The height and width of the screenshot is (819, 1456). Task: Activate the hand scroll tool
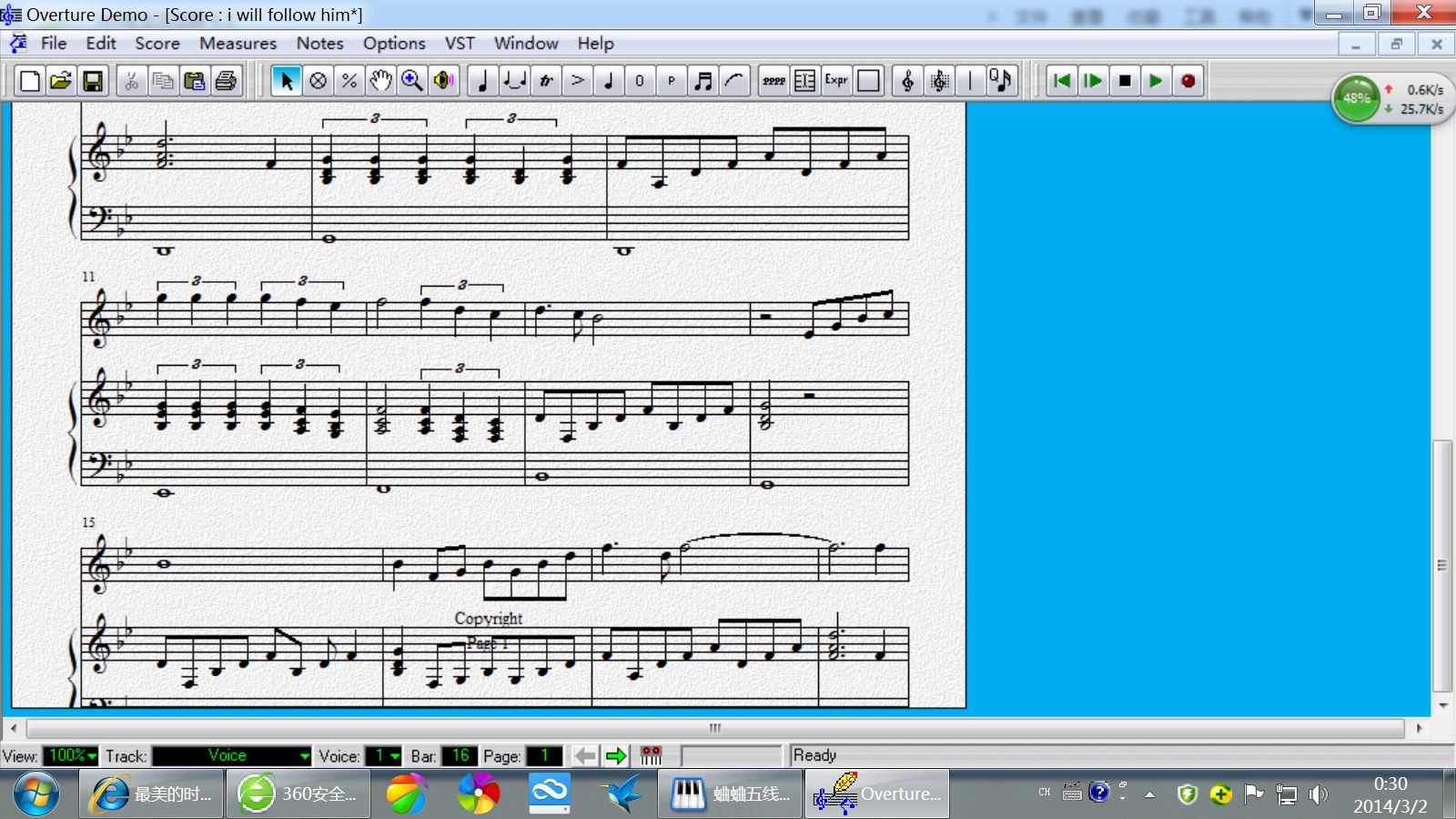[x=380, y=81]
